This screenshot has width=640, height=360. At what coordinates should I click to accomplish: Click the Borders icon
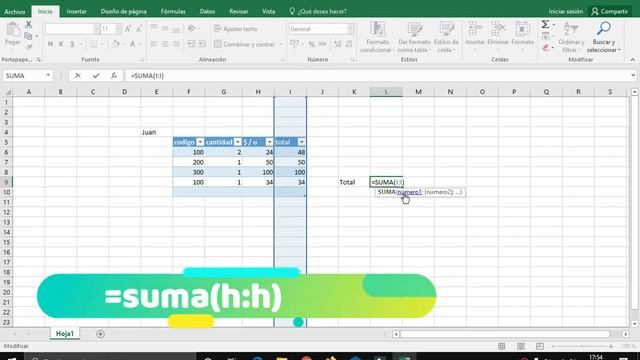tap(93, 44)
